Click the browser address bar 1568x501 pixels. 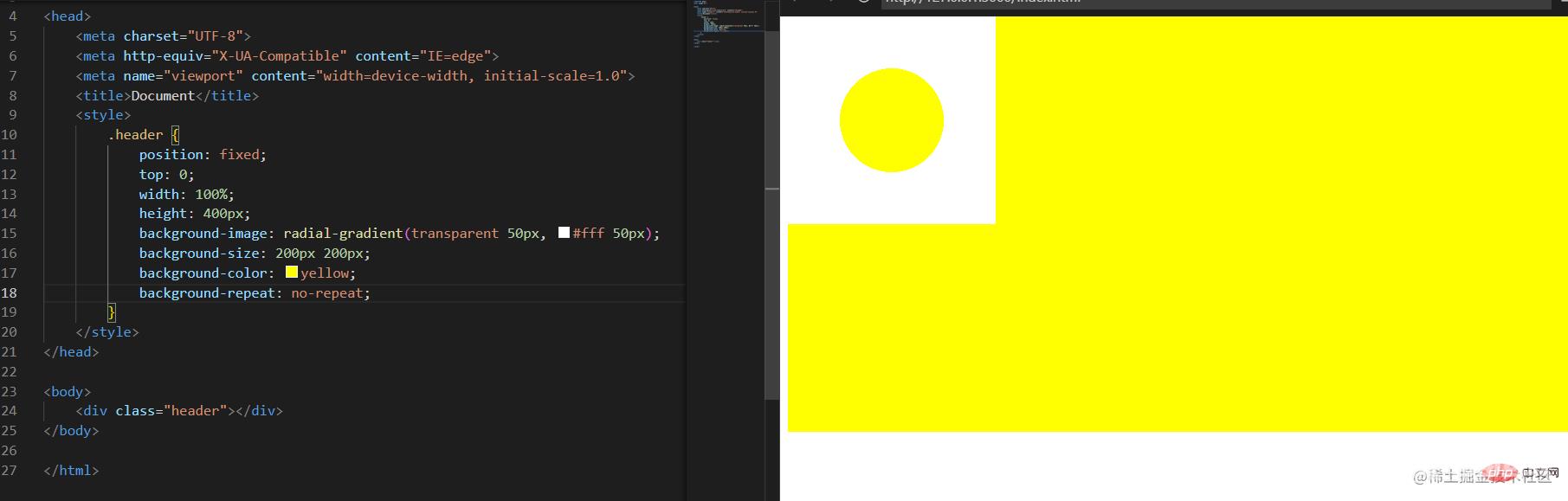click(x=1212, y=3)
